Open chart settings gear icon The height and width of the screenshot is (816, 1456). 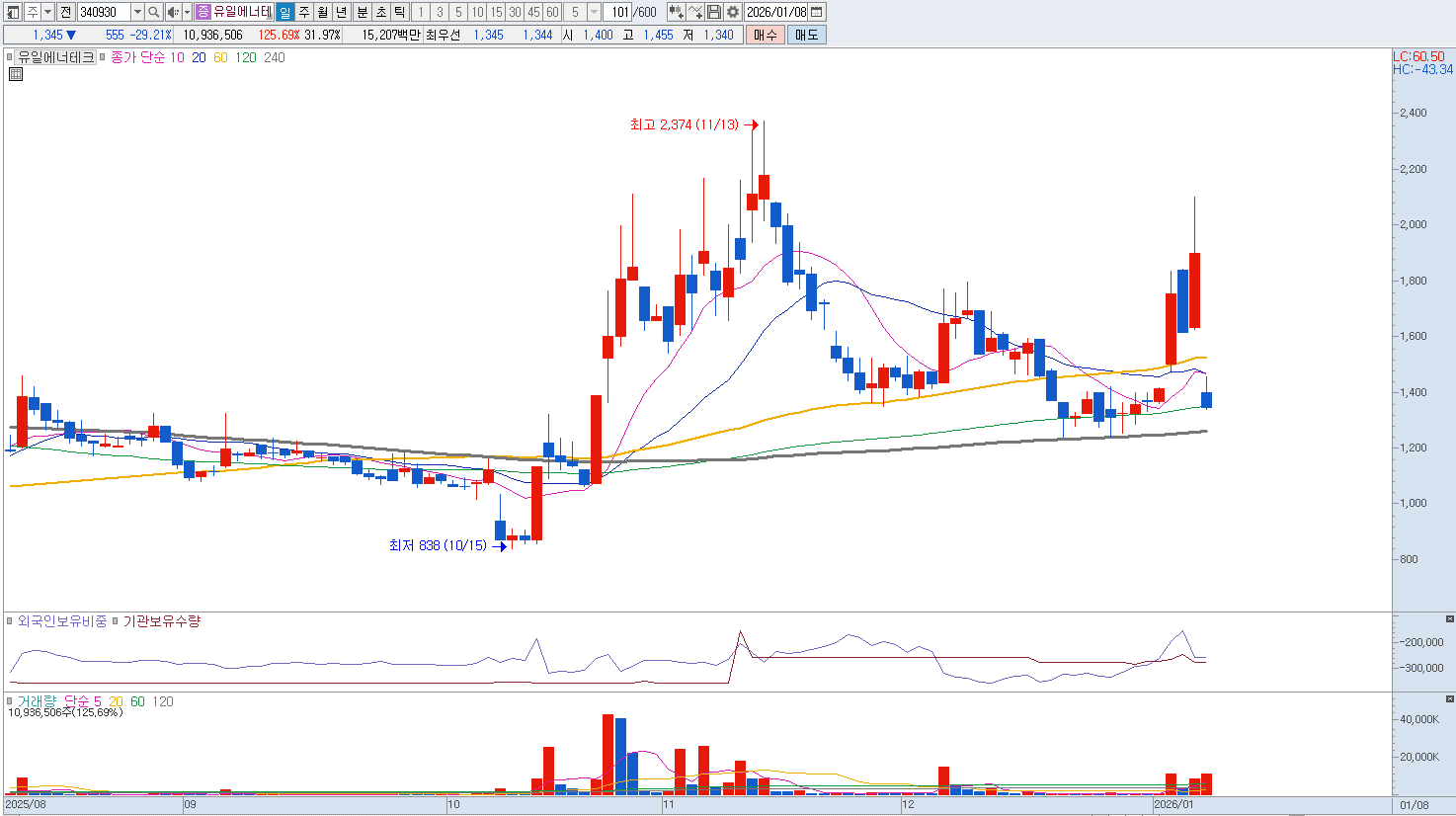point(733,12)
